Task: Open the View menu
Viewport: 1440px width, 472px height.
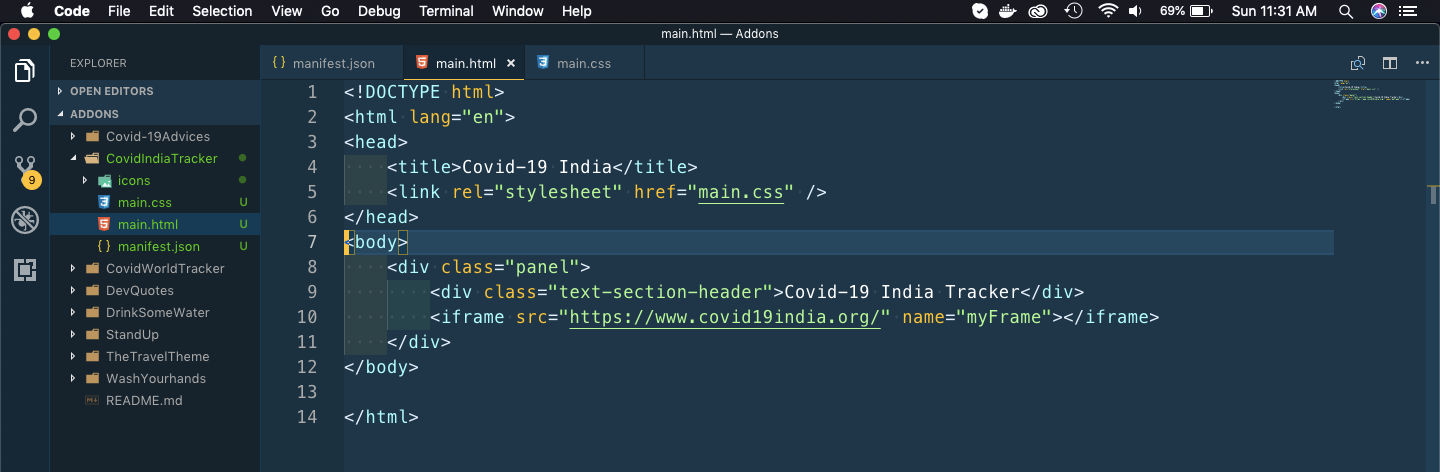Action: [x=287, y=11]
